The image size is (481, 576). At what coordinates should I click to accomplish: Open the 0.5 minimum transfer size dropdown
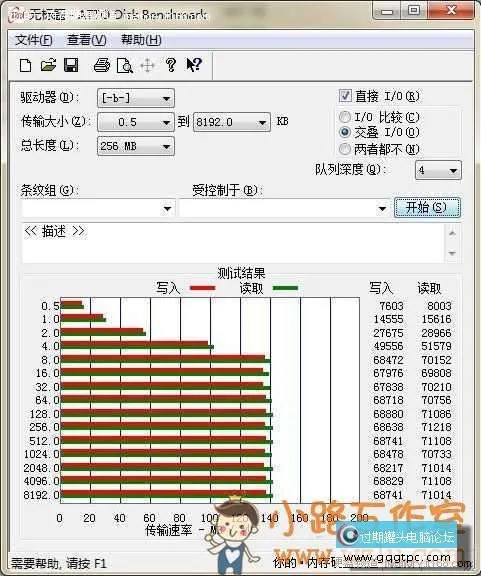pos(136,122)
